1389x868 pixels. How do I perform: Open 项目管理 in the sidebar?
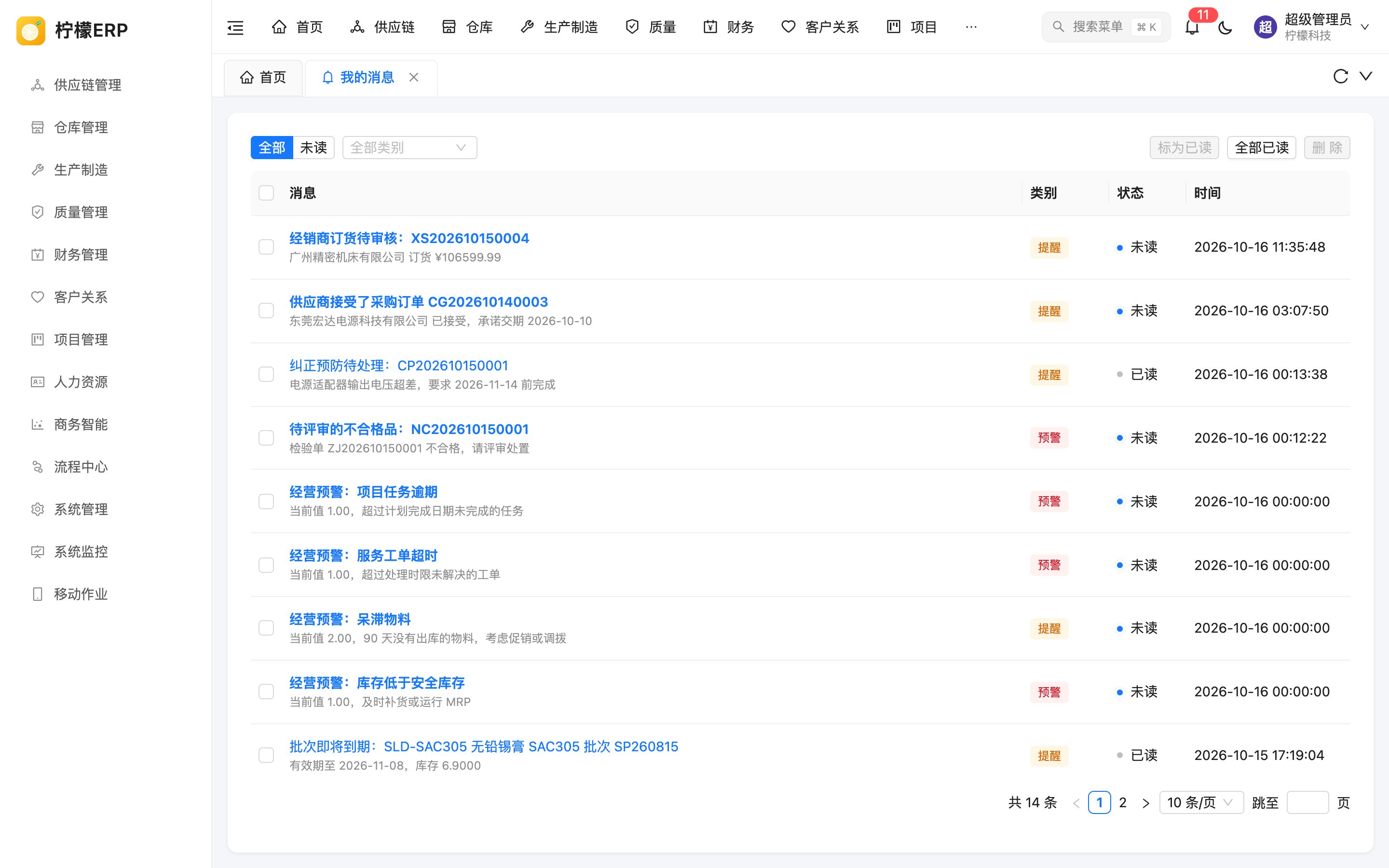coord(106,340)
